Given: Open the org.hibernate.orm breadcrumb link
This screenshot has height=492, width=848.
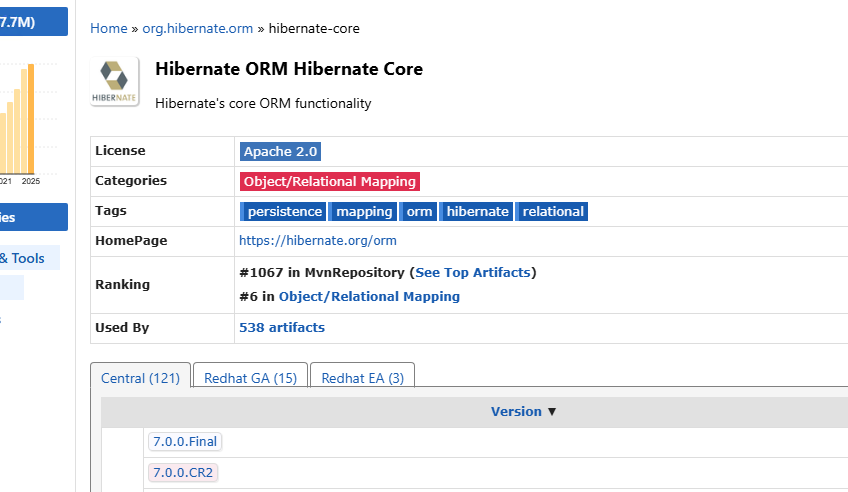Looking at the screenshot, I should [197, 29].
